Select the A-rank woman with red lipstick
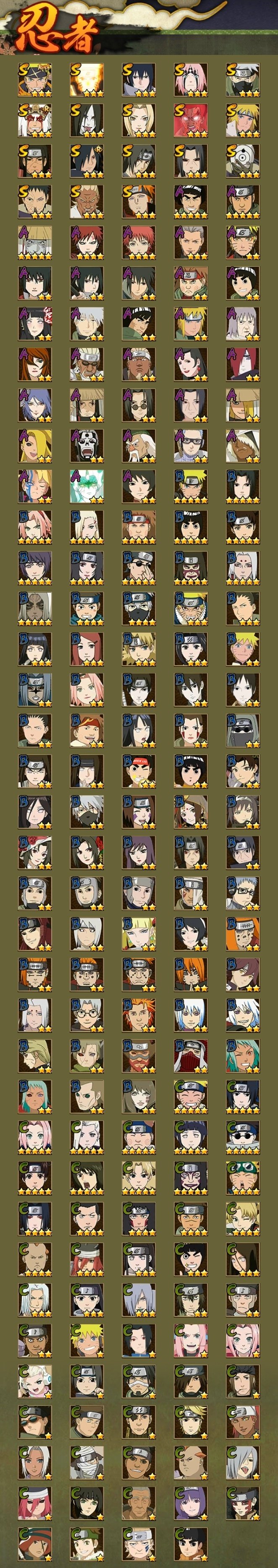Viewport: 278px width, 1568px height. (191, 364)
